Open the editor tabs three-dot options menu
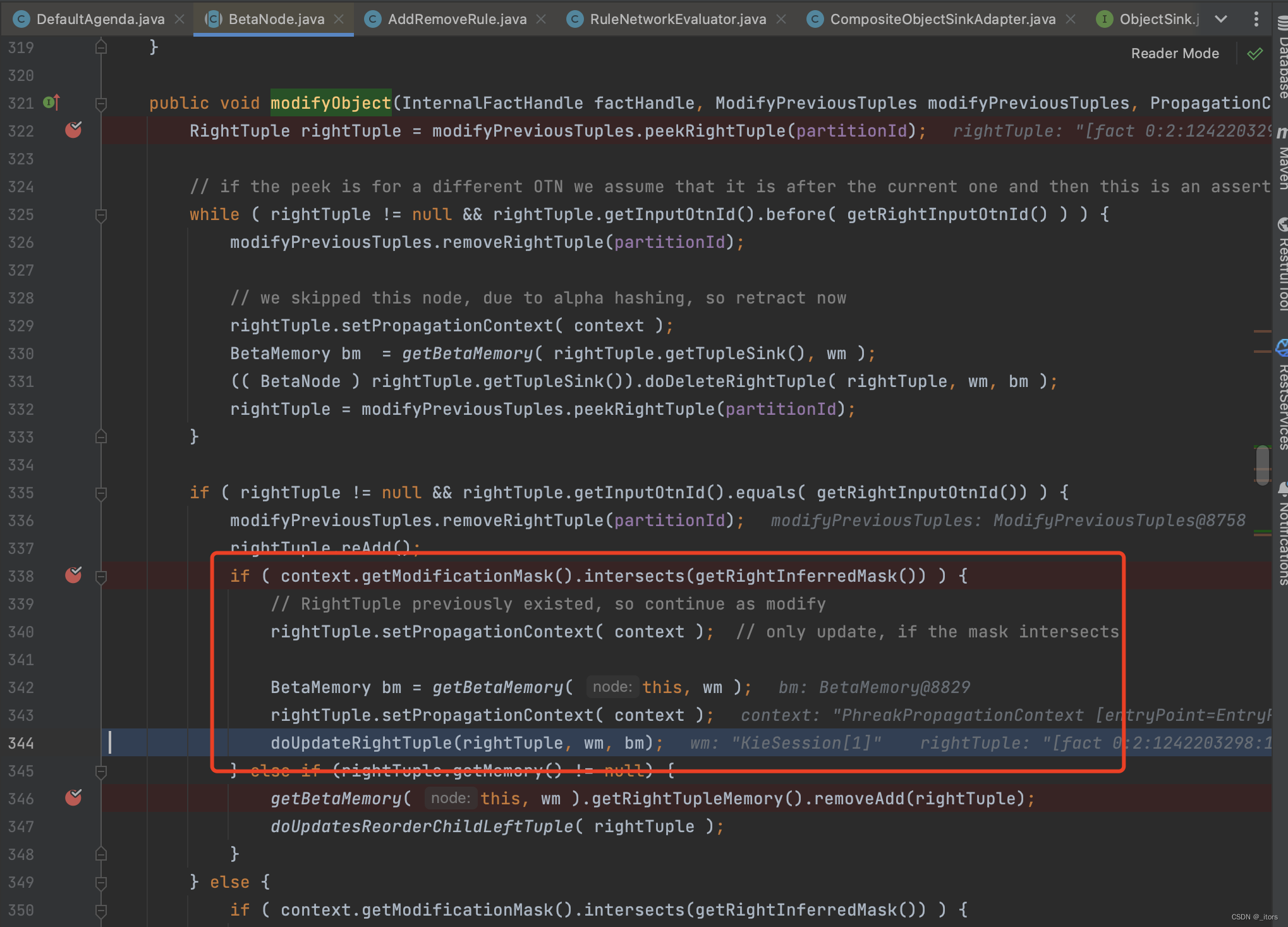 tap(1256, 19)
